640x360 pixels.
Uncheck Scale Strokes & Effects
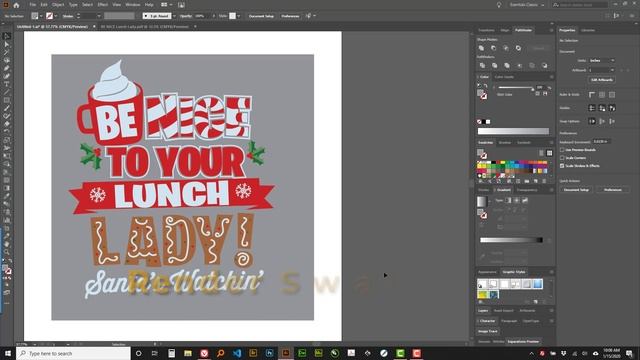562,166
